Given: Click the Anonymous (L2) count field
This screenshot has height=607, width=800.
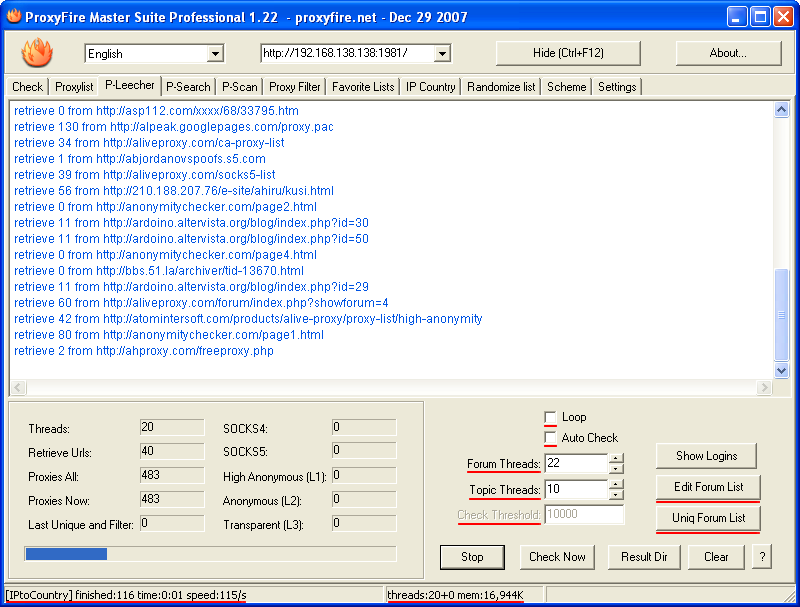Looking at the screenshot, I should (364, 499).
